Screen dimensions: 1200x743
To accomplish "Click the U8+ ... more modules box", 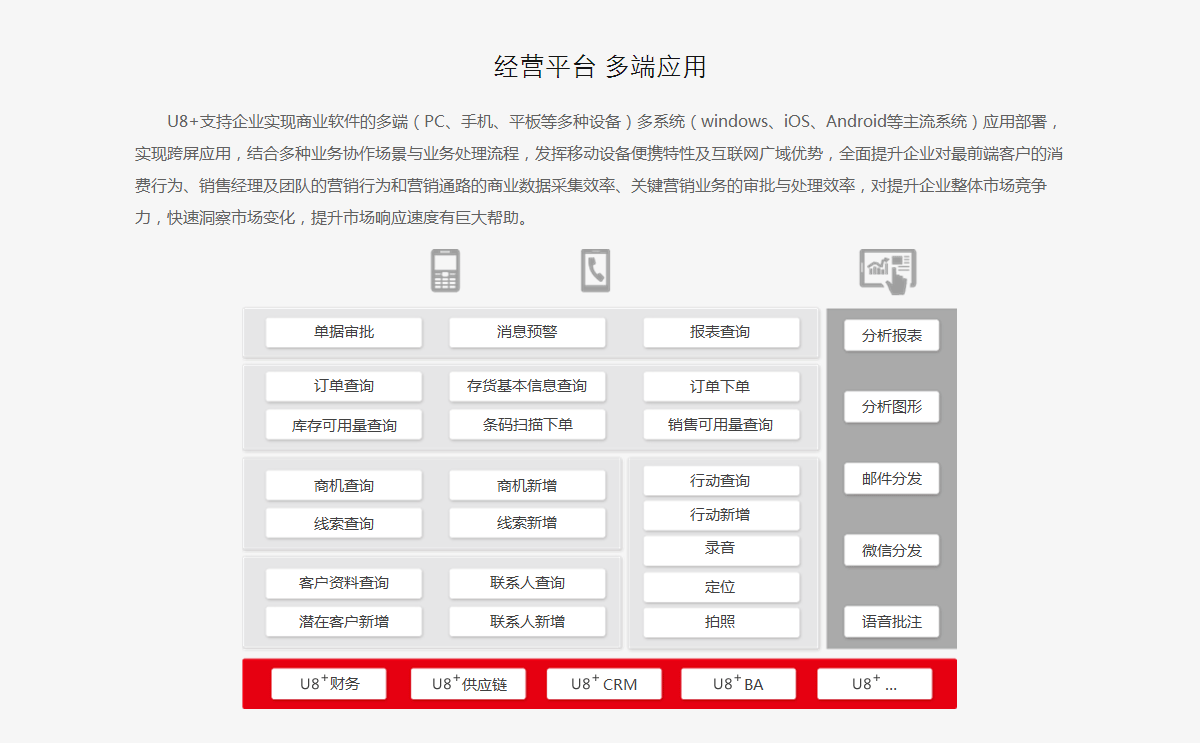I will (874, 684).
